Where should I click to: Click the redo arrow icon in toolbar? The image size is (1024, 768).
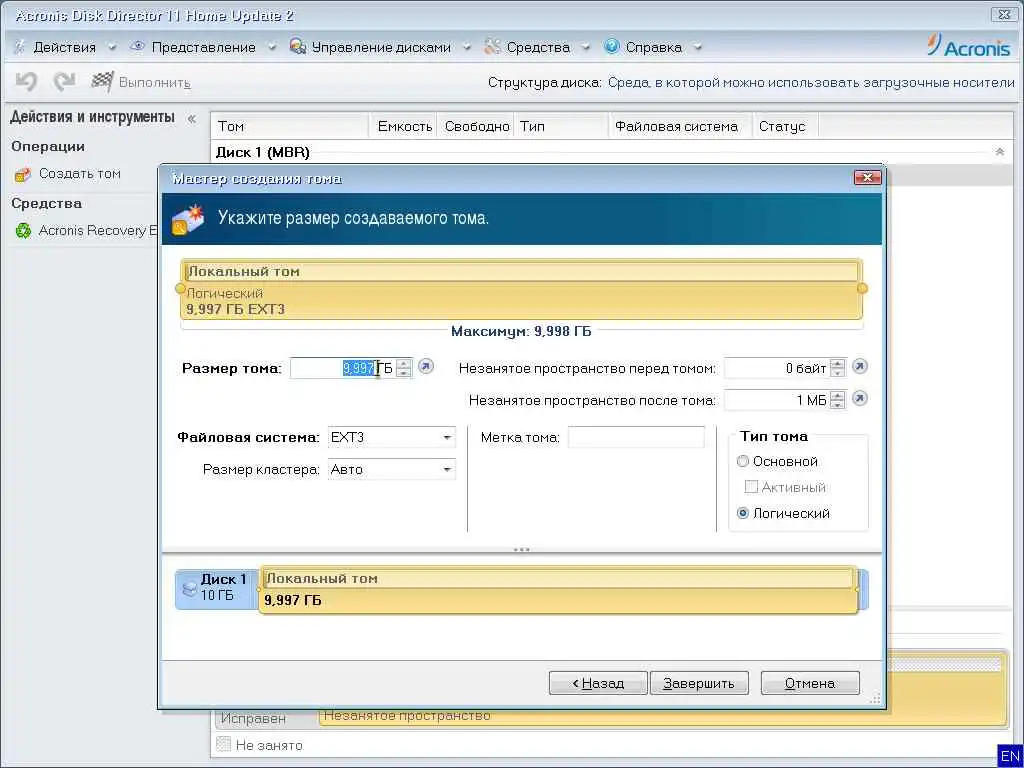click(x=65, y=82)
